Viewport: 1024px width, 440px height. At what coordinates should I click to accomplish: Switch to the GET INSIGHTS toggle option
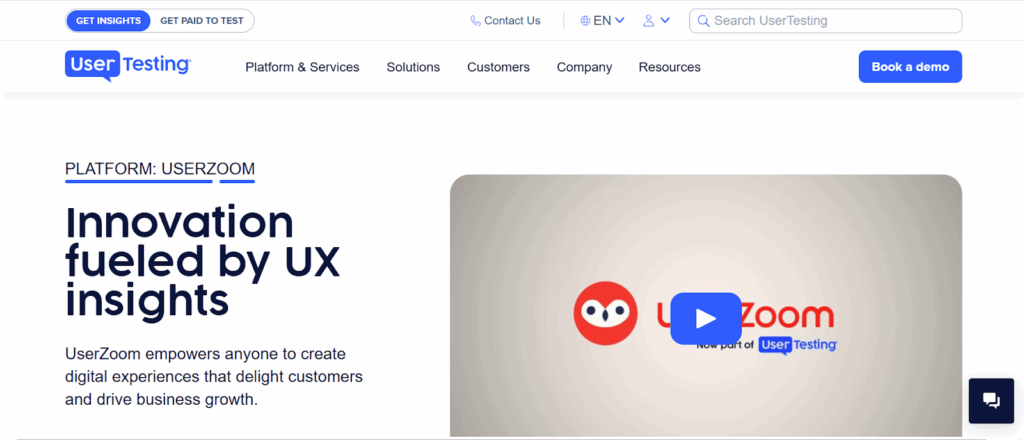click(108, 21)
